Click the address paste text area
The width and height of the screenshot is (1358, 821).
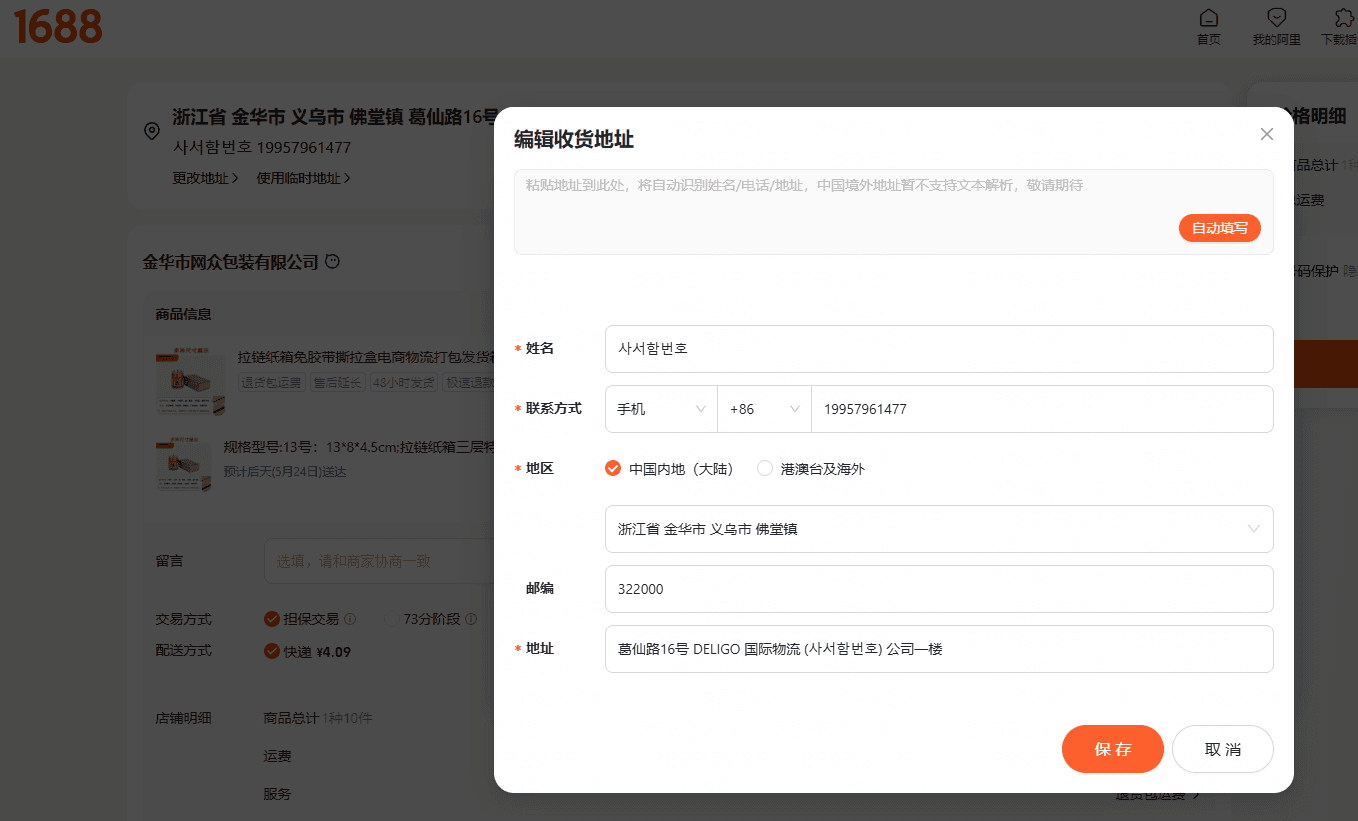(x=893, y=212)
